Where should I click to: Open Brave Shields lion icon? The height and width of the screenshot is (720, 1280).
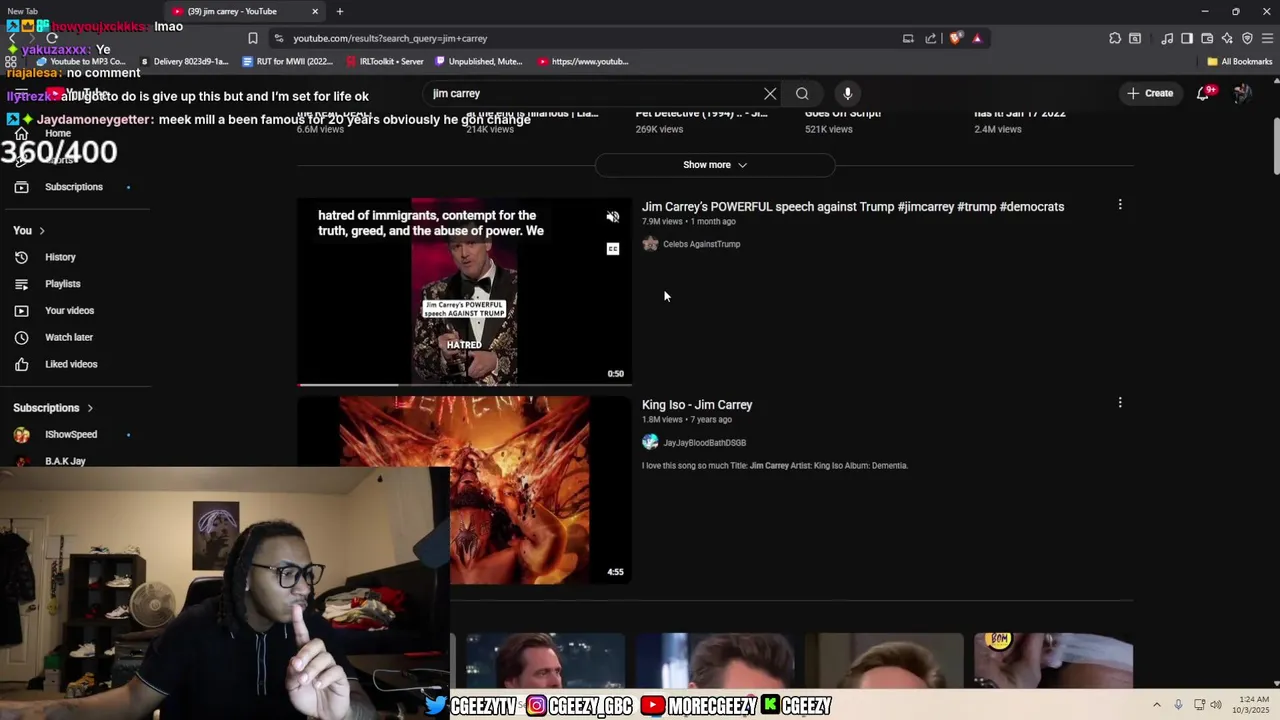click(956, 38)
